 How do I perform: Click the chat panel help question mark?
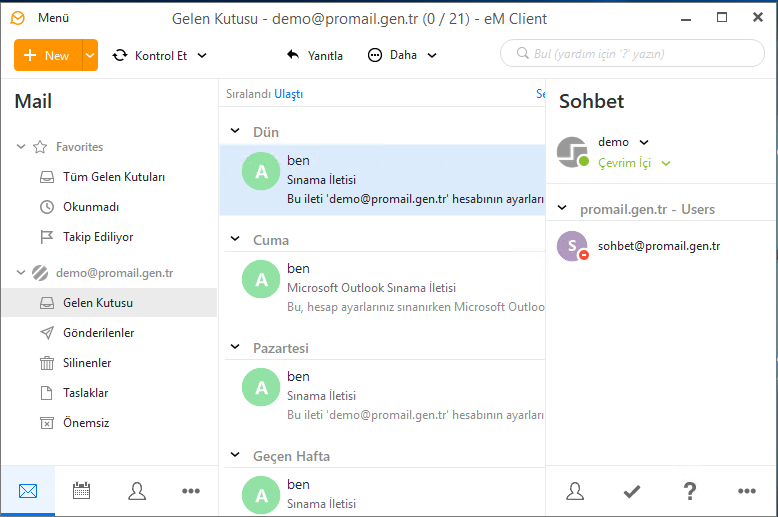[690, 491]
